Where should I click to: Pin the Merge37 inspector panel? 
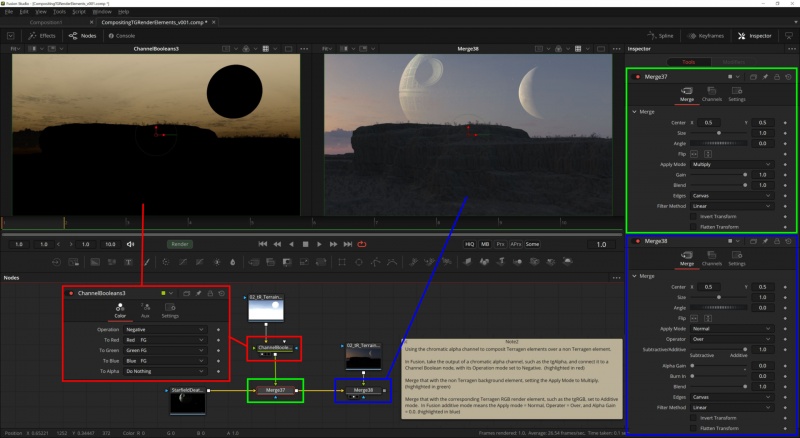point(765,77)
